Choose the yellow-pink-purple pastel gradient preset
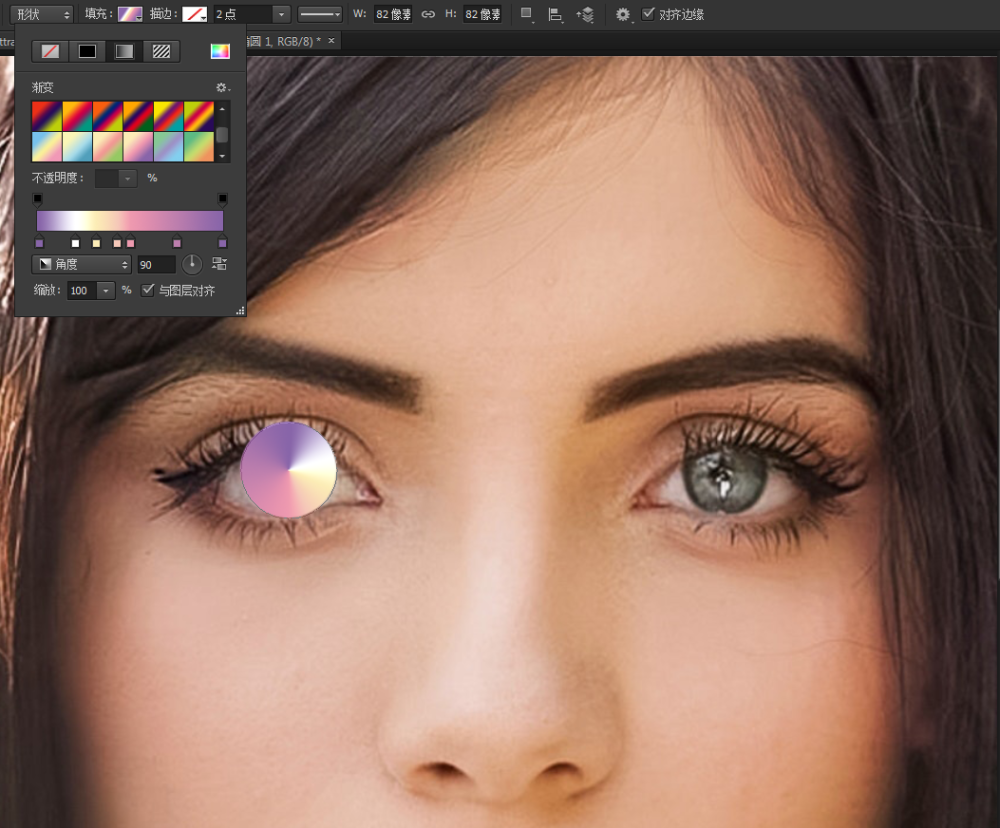 click(138, 147)
